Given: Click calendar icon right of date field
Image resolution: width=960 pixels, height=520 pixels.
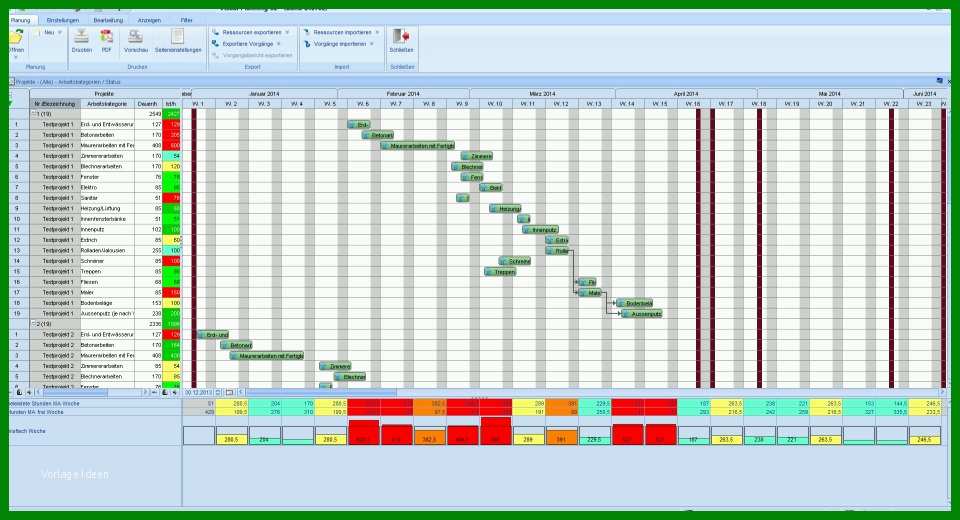Looking at the screenshot, I should [x=230, y=392].
